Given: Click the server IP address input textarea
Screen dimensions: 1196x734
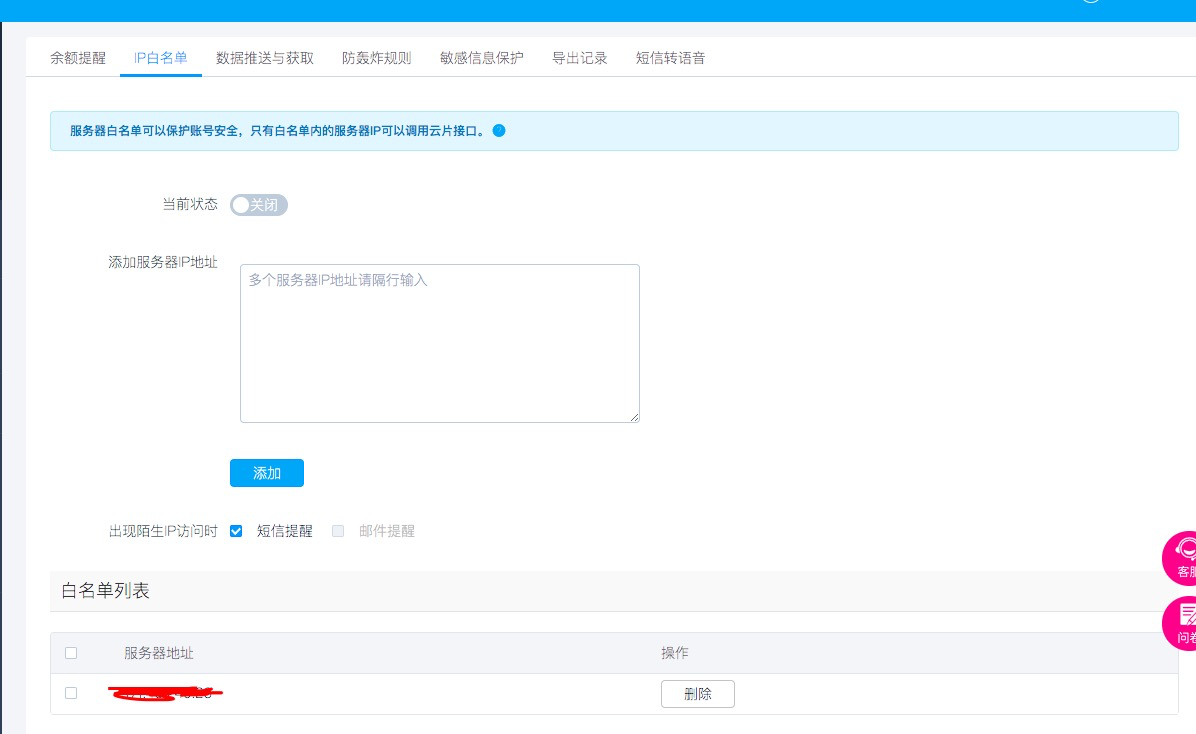Looking at the screenshot, I should [x=439, y=340].
